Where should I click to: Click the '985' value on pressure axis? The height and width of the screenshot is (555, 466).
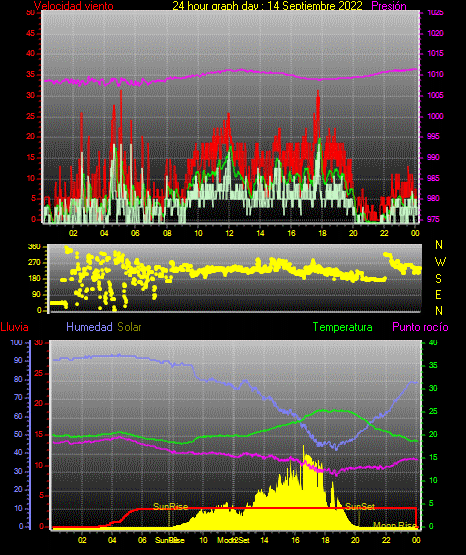[433, 178]
